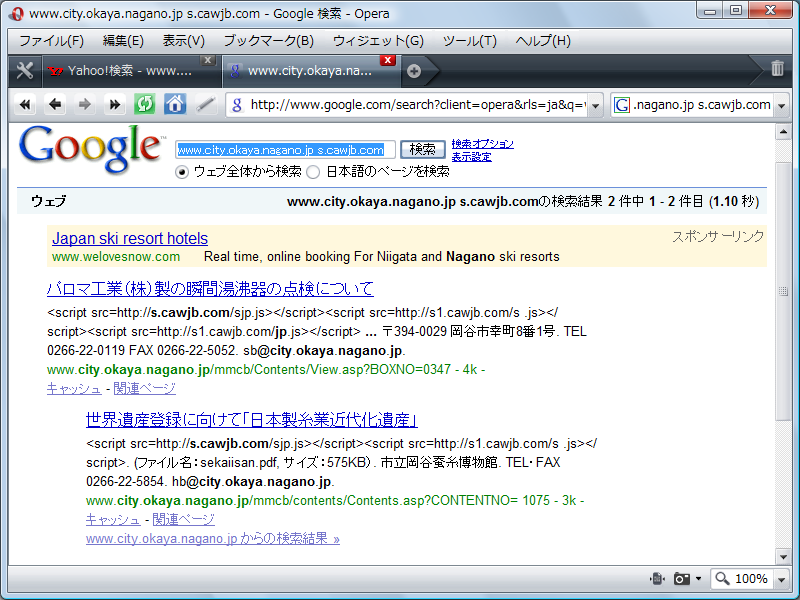
Task: Click the status bar fit-to-width icon
Action: click(x=657, y=579)
